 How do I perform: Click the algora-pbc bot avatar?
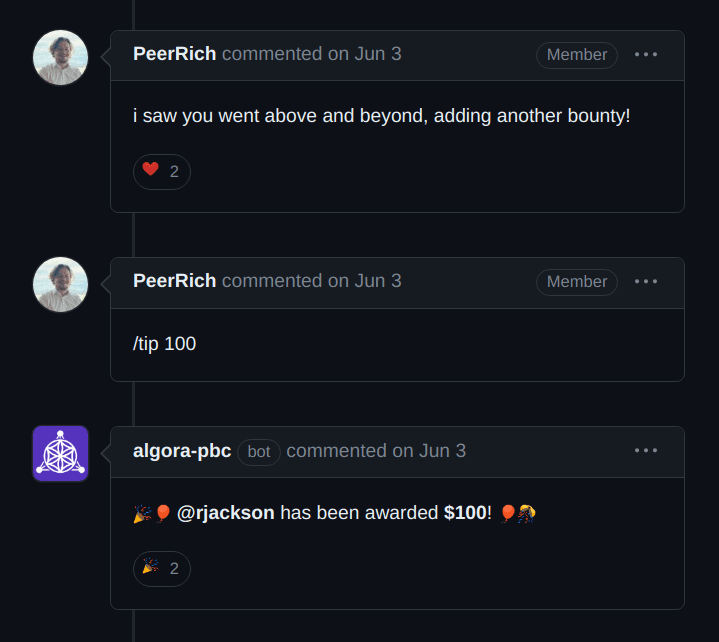pos(61,453)
